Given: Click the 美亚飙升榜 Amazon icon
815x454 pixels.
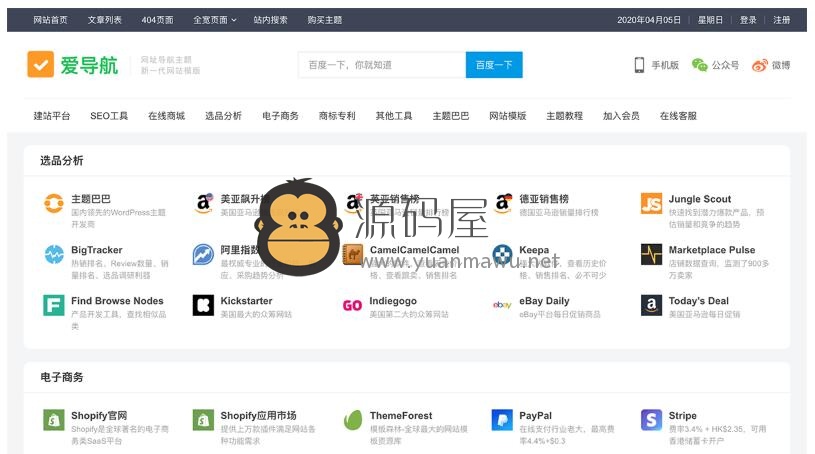Looking at the screenshot, I should coord(204,203).
